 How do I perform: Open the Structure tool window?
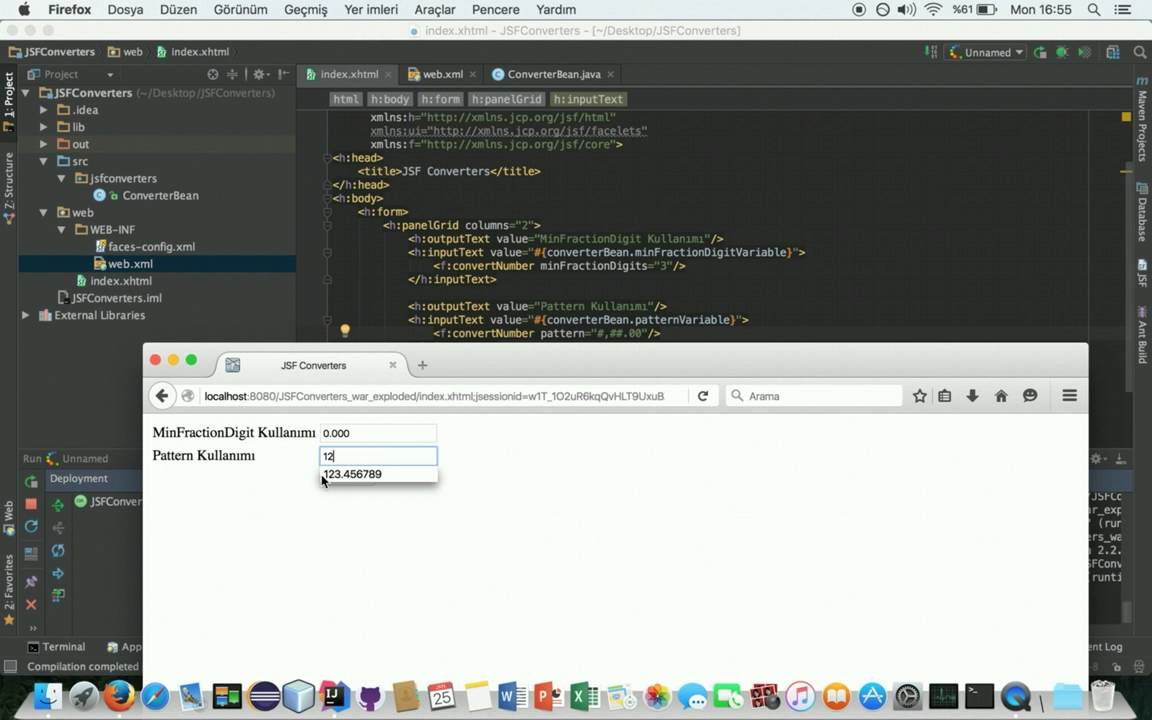(x=9, y=190)
